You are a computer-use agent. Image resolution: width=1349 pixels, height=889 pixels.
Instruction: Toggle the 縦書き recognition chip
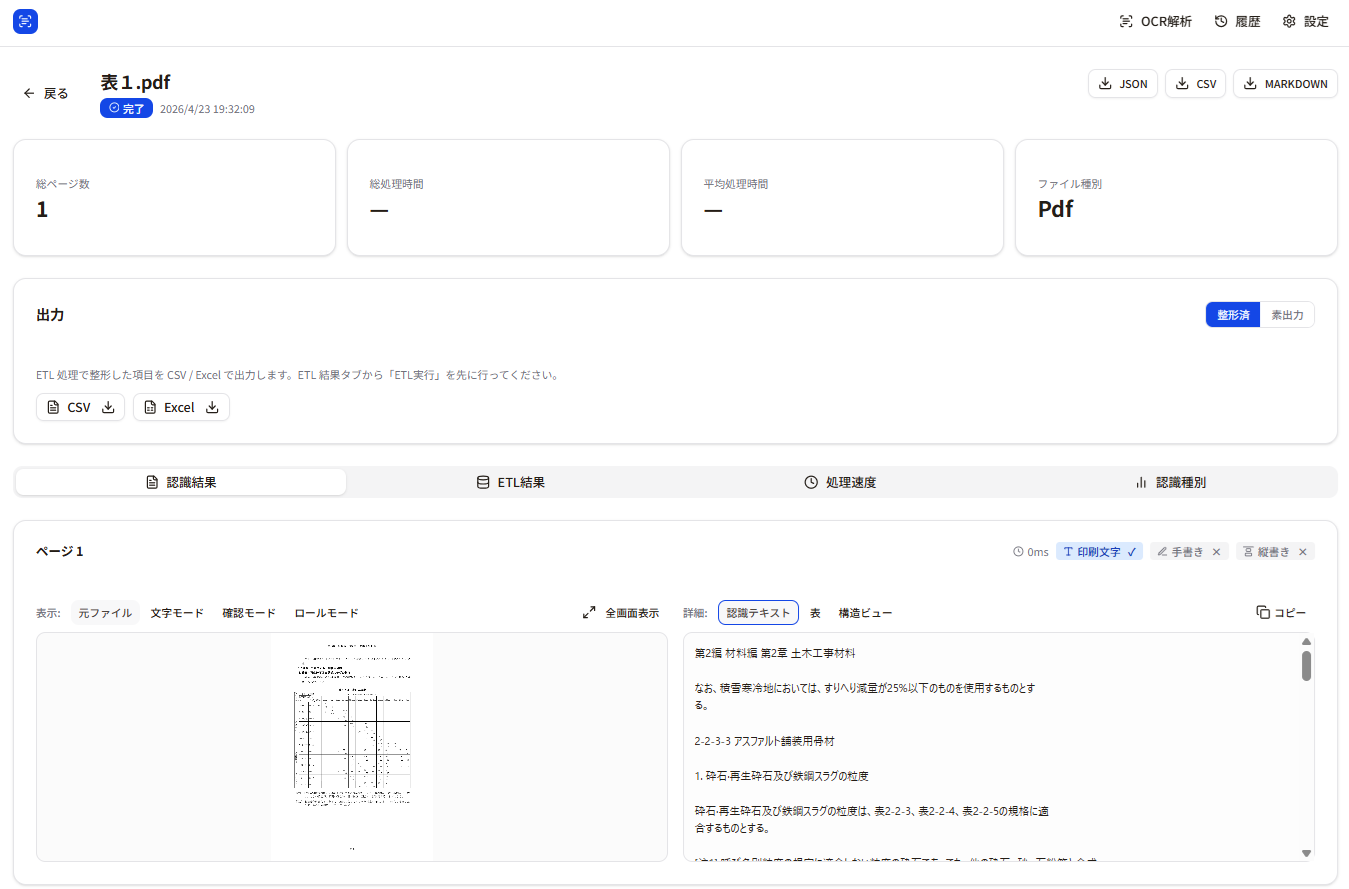coord(1275,552)
